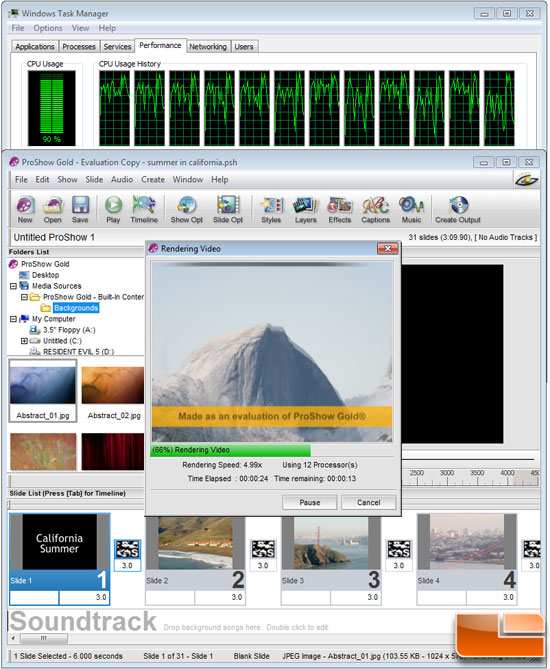Start playback with the Play icon
The height and width of the screenshot is (669, 550).
(x=113, y=209)
